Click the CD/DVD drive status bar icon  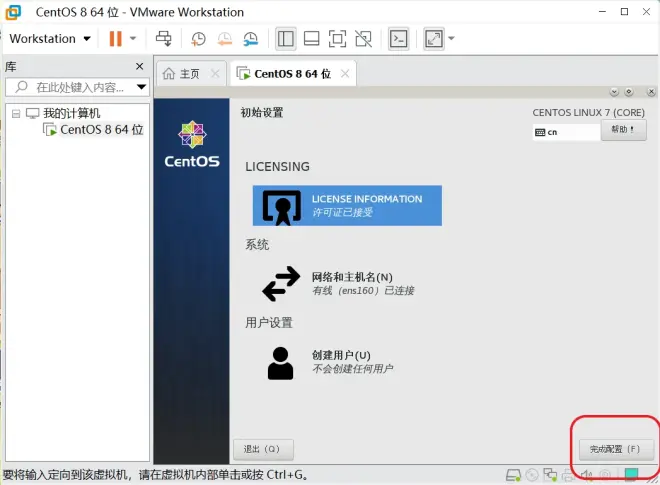coord(532,475)
